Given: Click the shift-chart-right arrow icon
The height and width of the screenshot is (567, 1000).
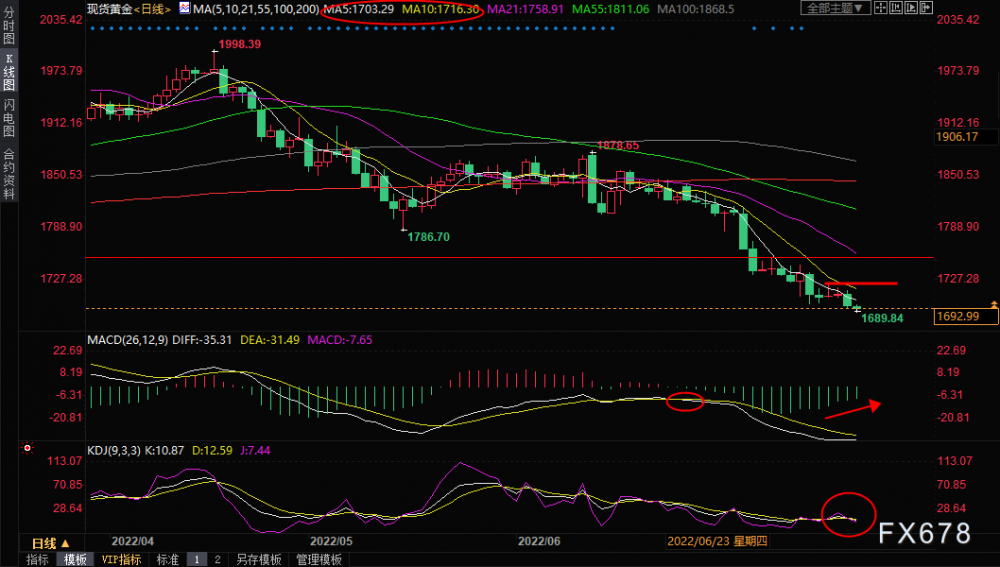Looking at the screenshot, I should [x=927, y=8].
